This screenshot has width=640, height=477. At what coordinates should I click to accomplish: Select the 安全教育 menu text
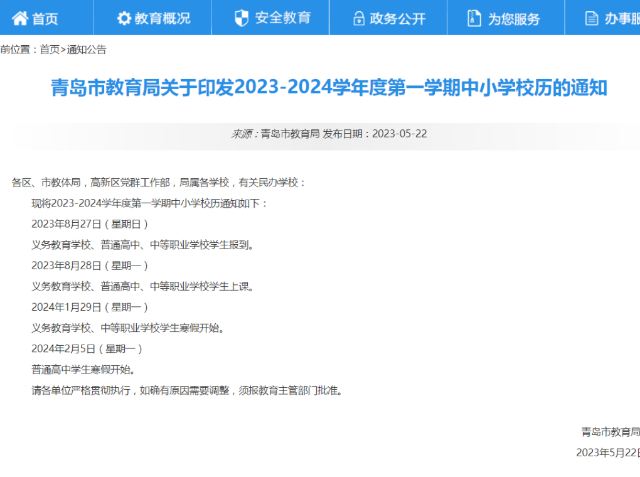coord(283,19)
